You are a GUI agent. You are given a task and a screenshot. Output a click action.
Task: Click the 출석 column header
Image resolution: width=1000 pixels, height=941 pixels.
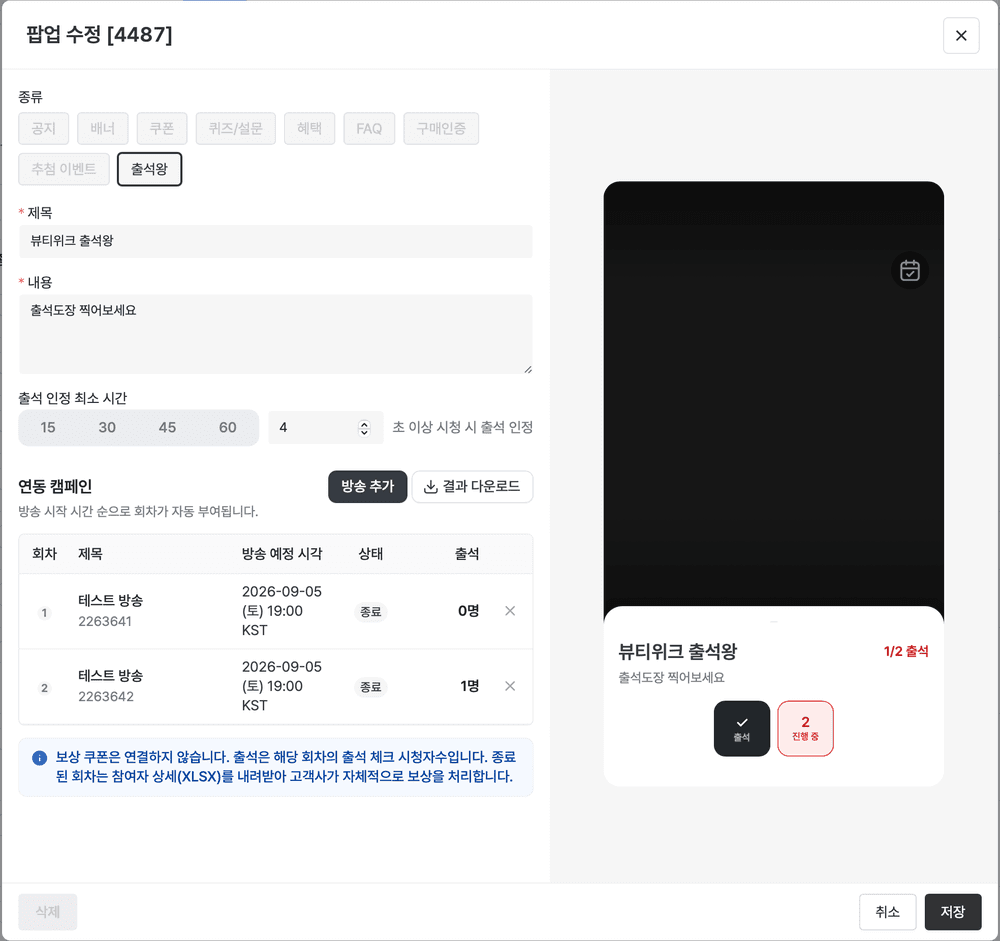[467, 554]
